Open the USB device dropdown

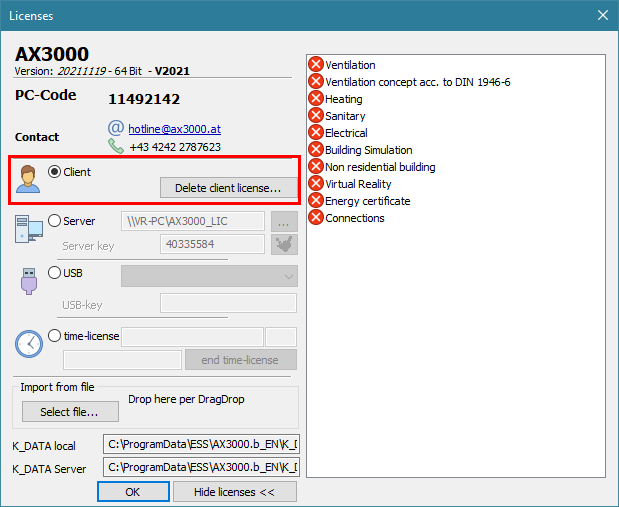click(209, 276)
